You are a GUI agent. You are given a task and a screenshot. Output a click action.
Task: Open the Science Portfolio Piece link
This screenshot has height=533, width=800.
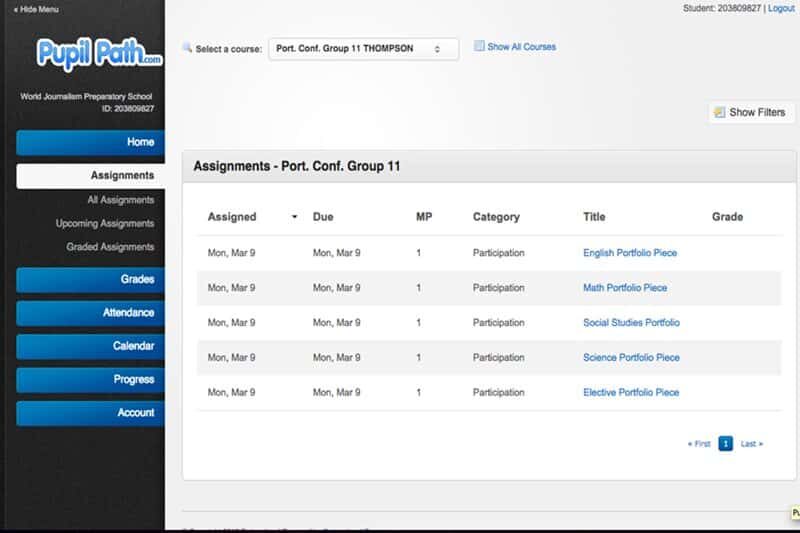tap(631, 358)
